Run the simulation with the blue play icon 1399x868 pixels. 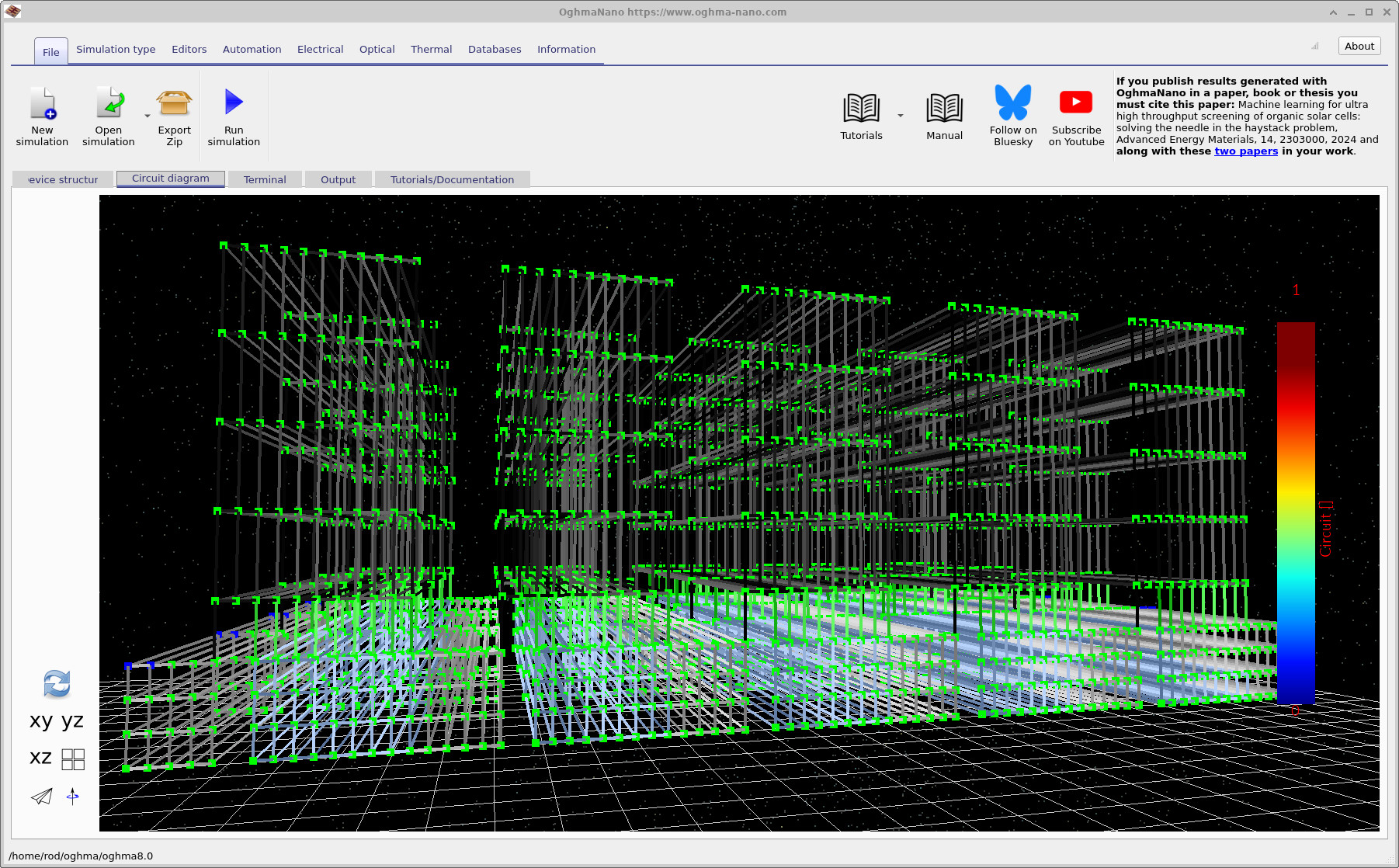233,103
